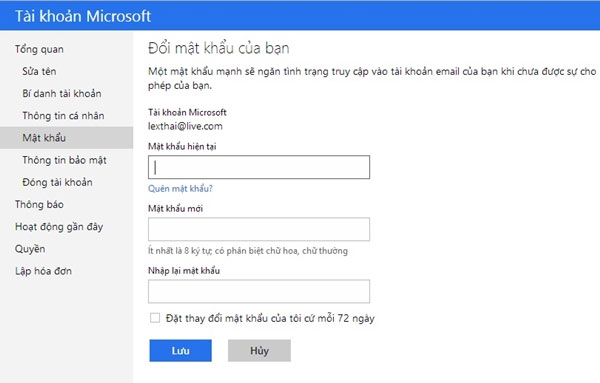Click the Mật khẩu mới label
The height and width of the screenshot is (383, 600).
coord(176,209)
